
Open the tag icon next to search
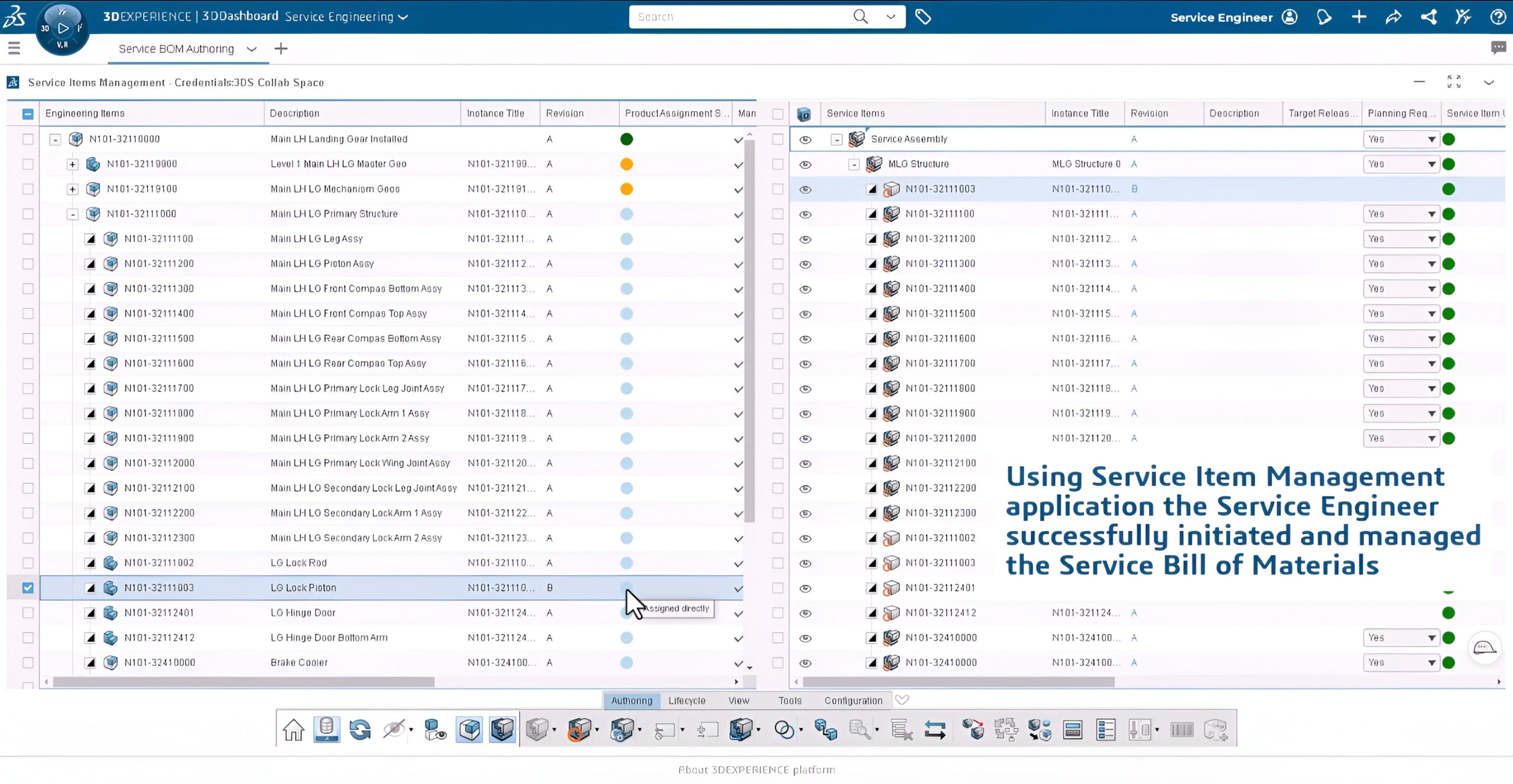click(923, 17)
